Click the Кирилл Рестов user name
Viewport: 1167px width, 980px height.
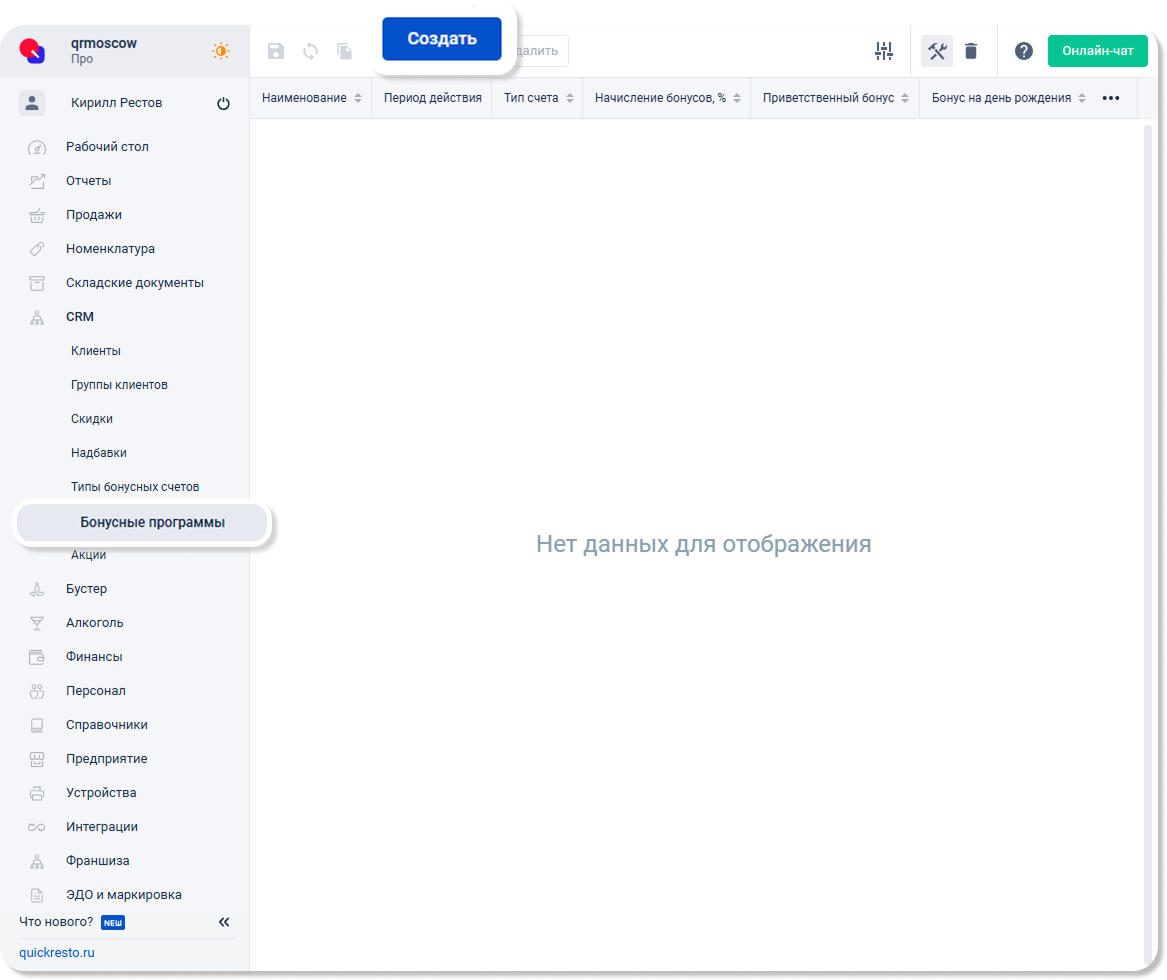[116, 103]
